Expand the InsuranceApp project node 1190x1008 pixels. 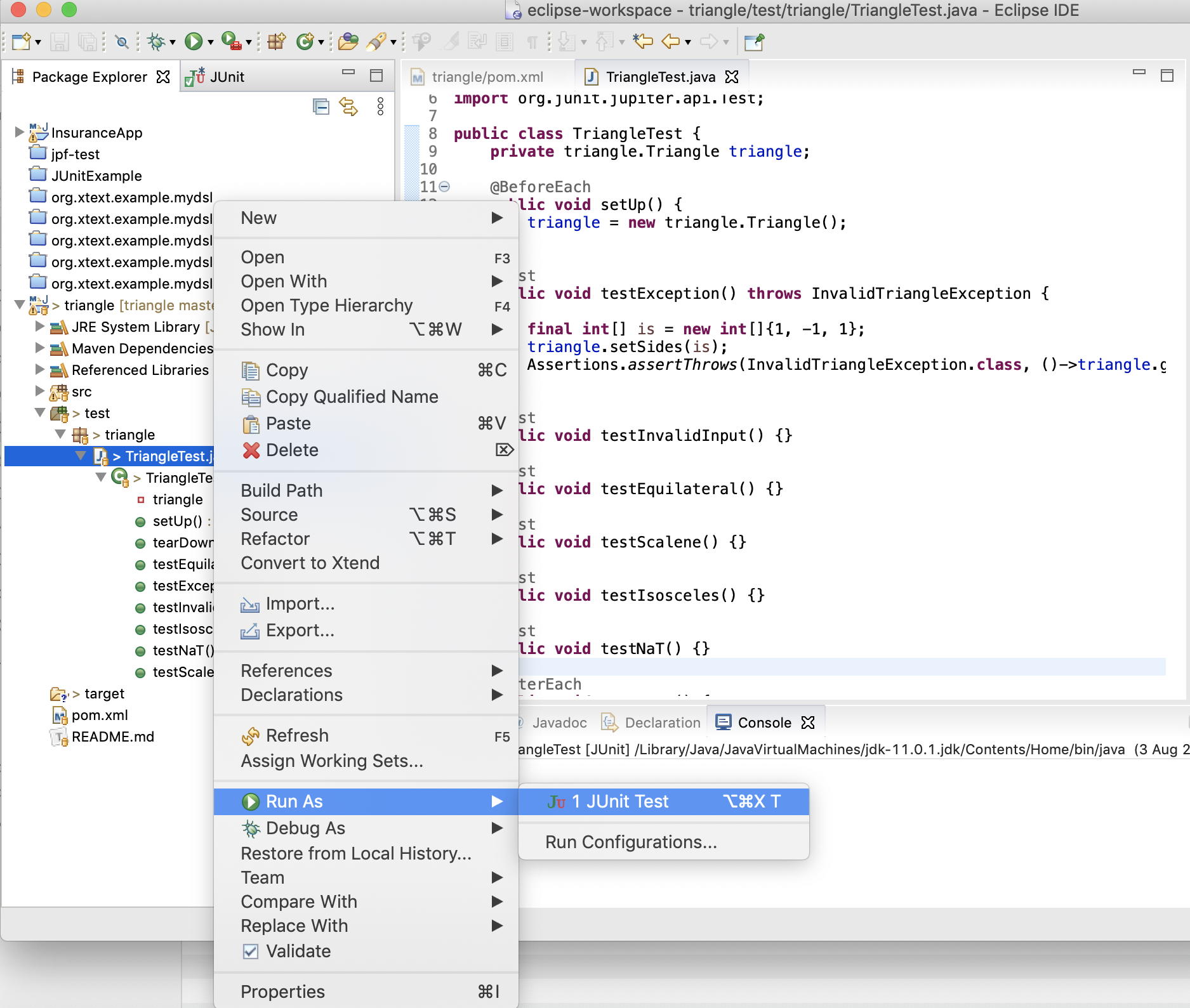coord(19,132)
